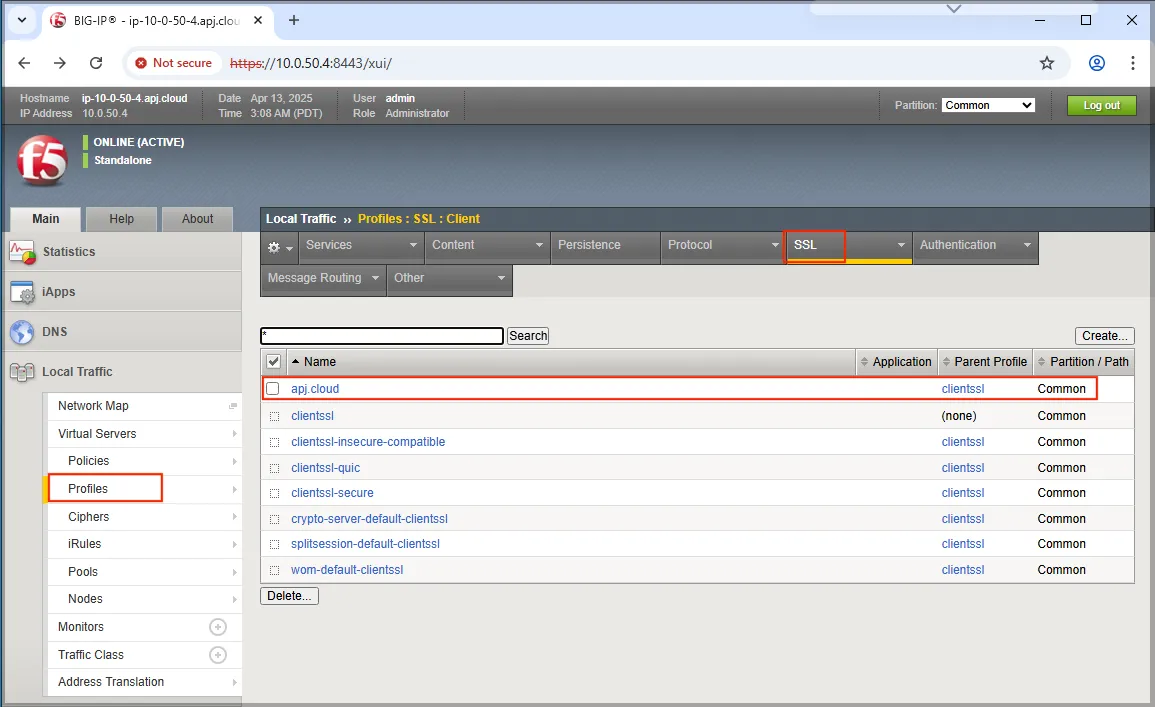The height and width of the screenshot is (707, 1155).
Task: Focus the profile search input field
Action: [x=381, y=336]
